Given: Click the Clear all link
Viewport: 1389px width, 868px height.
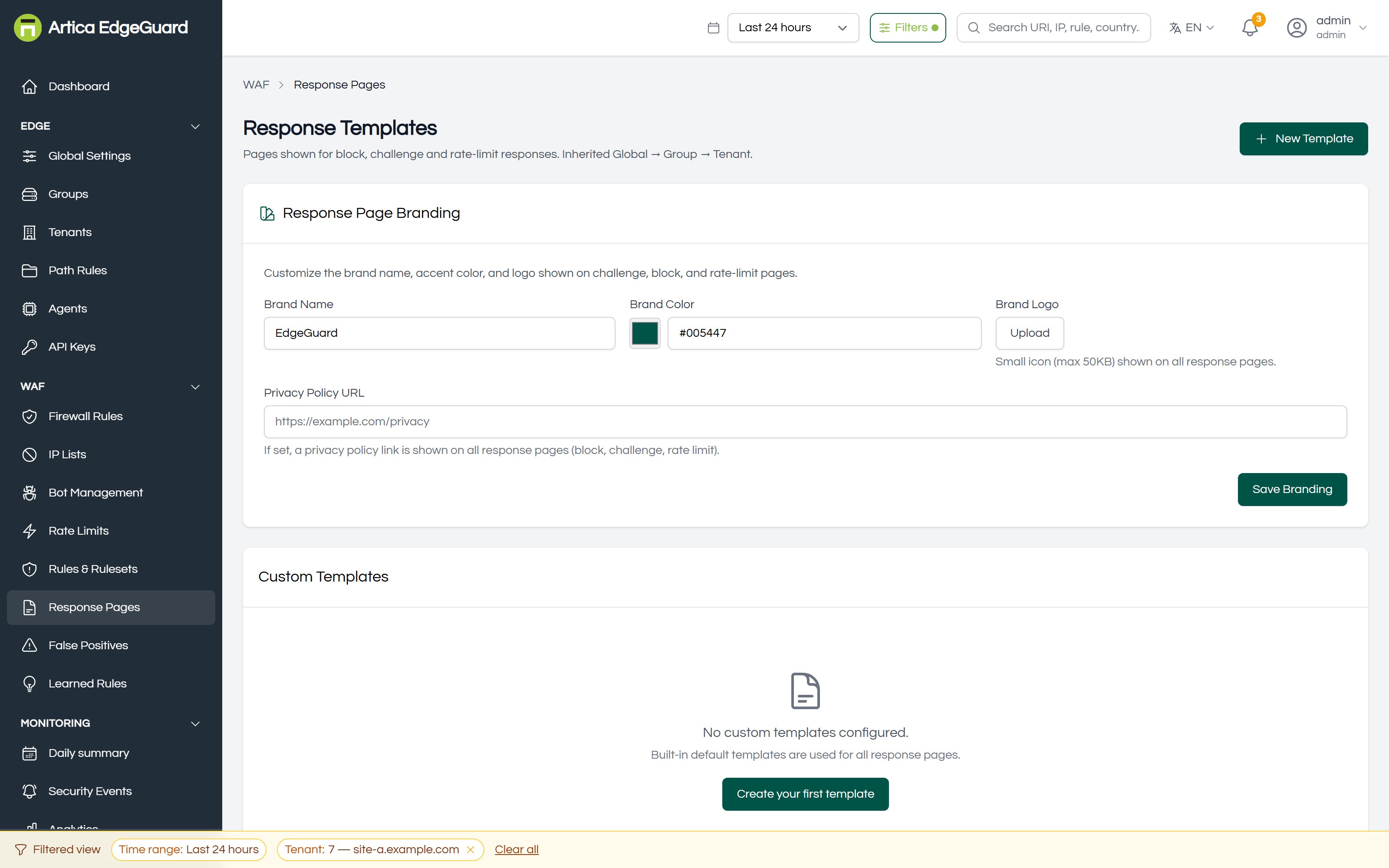Looking at the screenshot, I should (x=517, y=850).
